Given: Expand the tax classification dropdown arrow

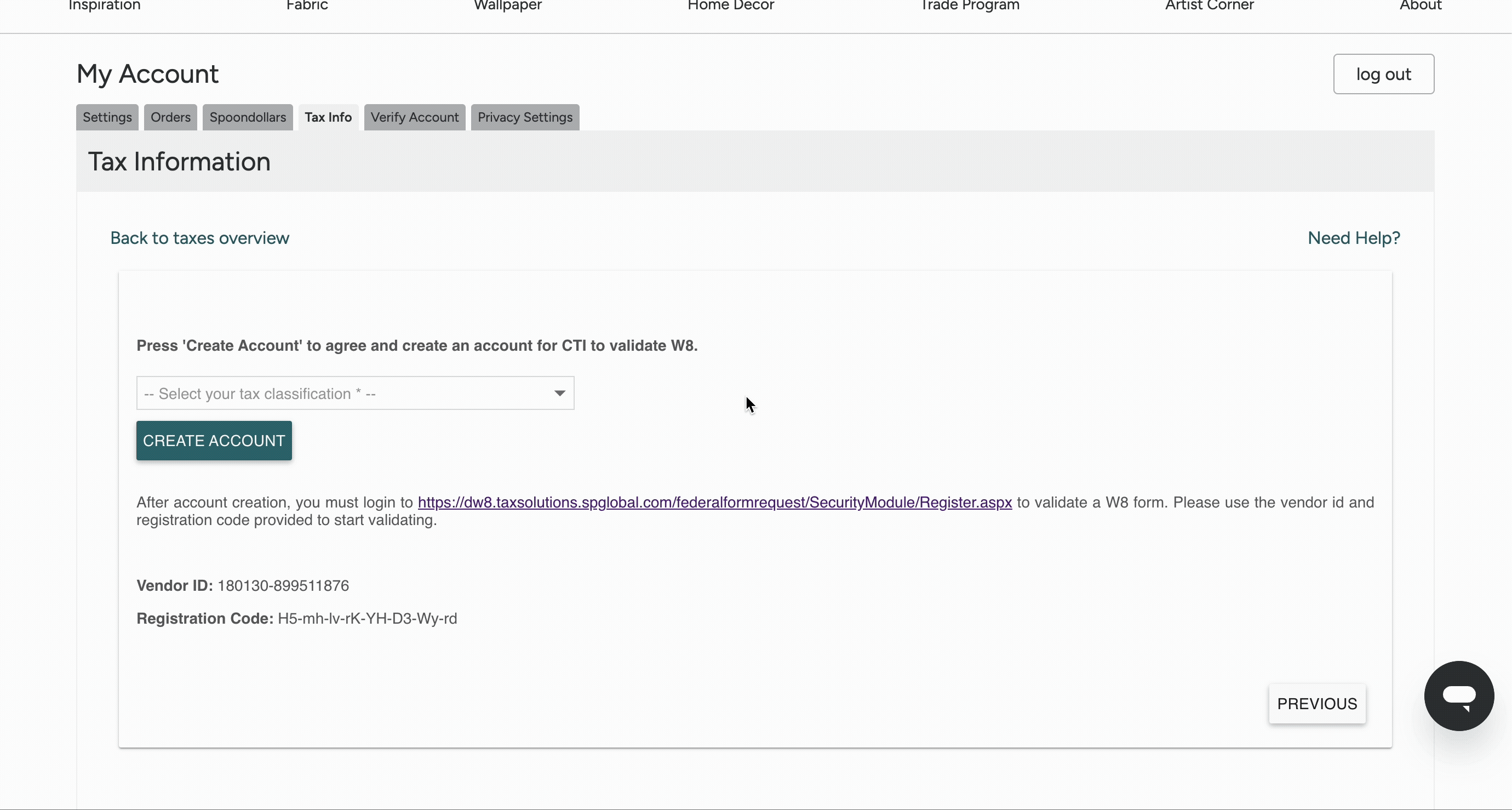Looking at the screenshot, I should point(559,393).
